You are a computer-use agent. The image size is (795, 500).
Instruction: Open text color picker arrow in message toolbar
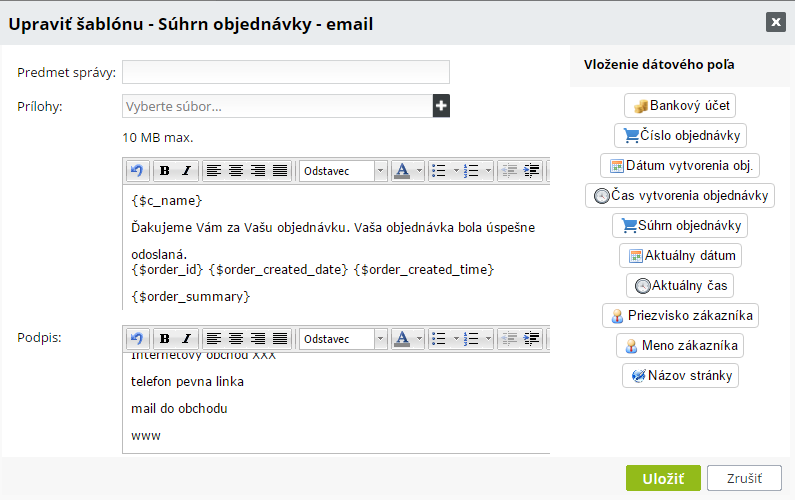click(419, 171)
